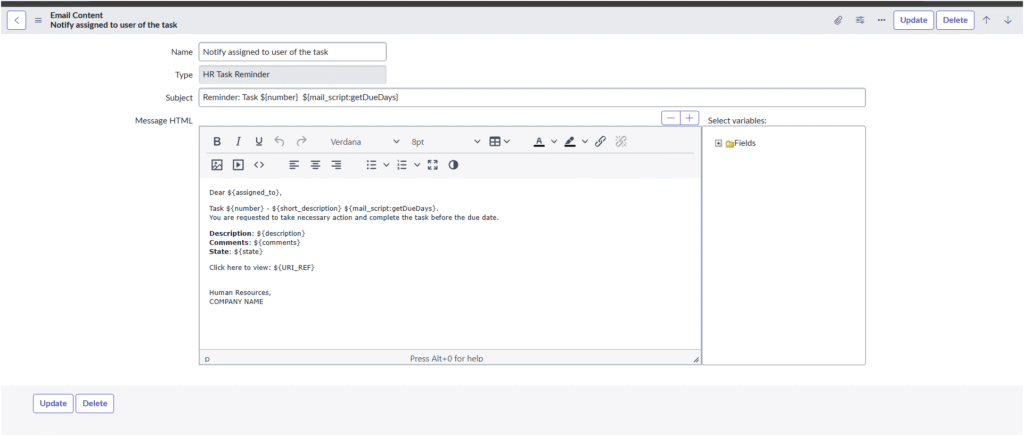
Task: Toggle the editor contrast mode icon
Action: 453,165
